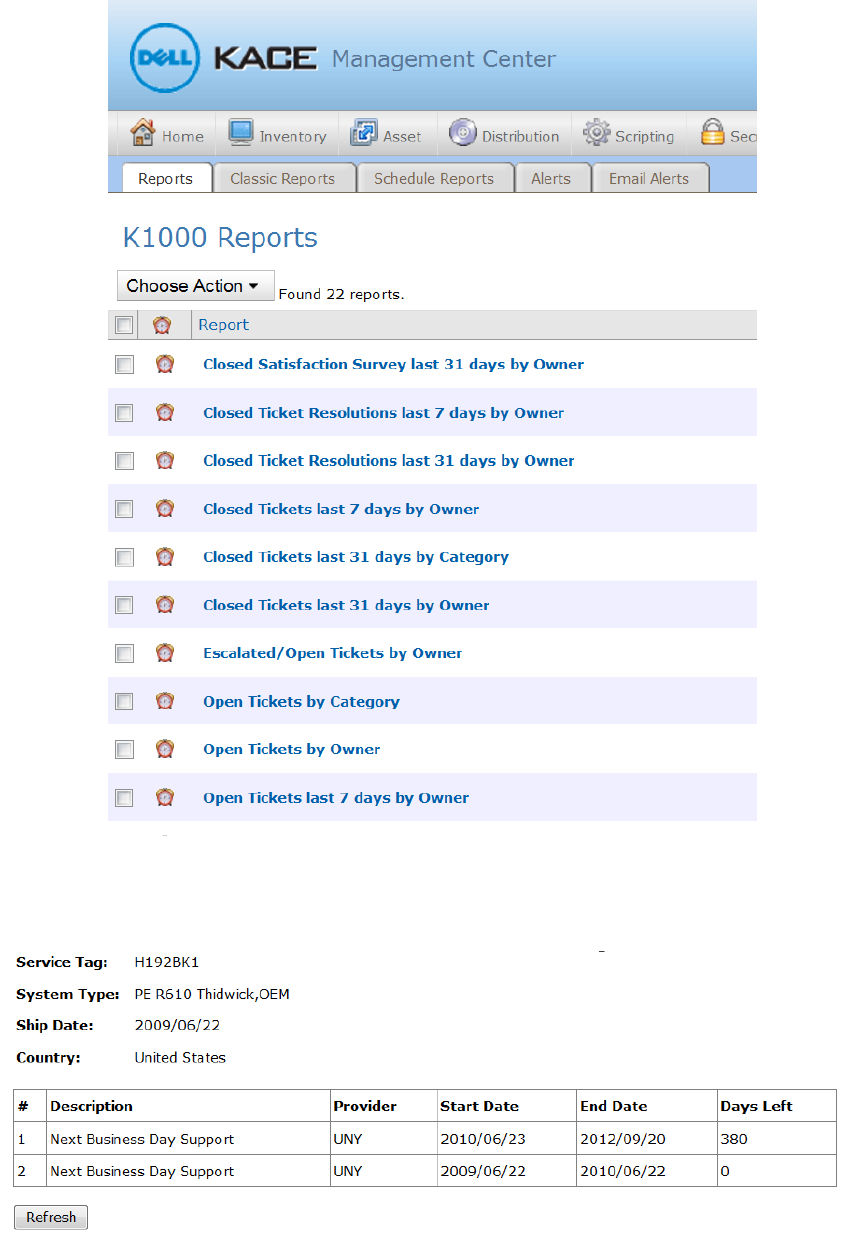Switch to the Classic Reports tab
865x1241 pixels.
point(283,178)
